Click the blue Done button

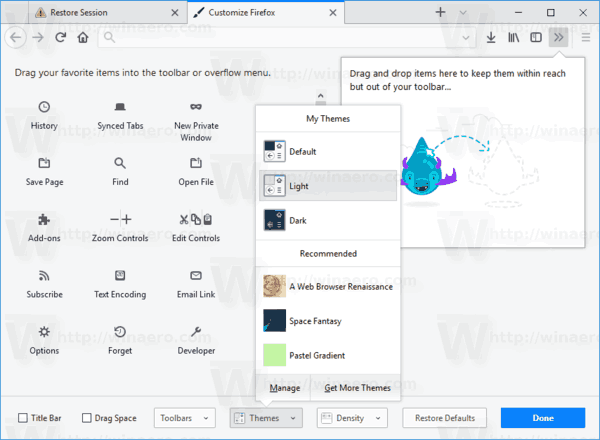click(543, 418)
